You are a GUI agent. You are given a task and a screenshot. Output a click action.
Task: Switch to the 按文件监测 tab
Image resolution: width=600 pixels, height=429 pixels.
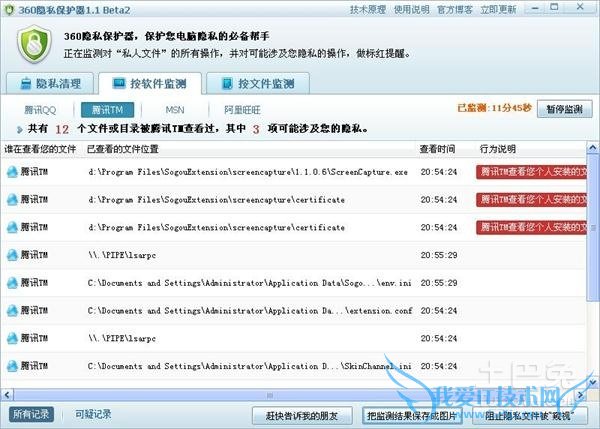258,83
